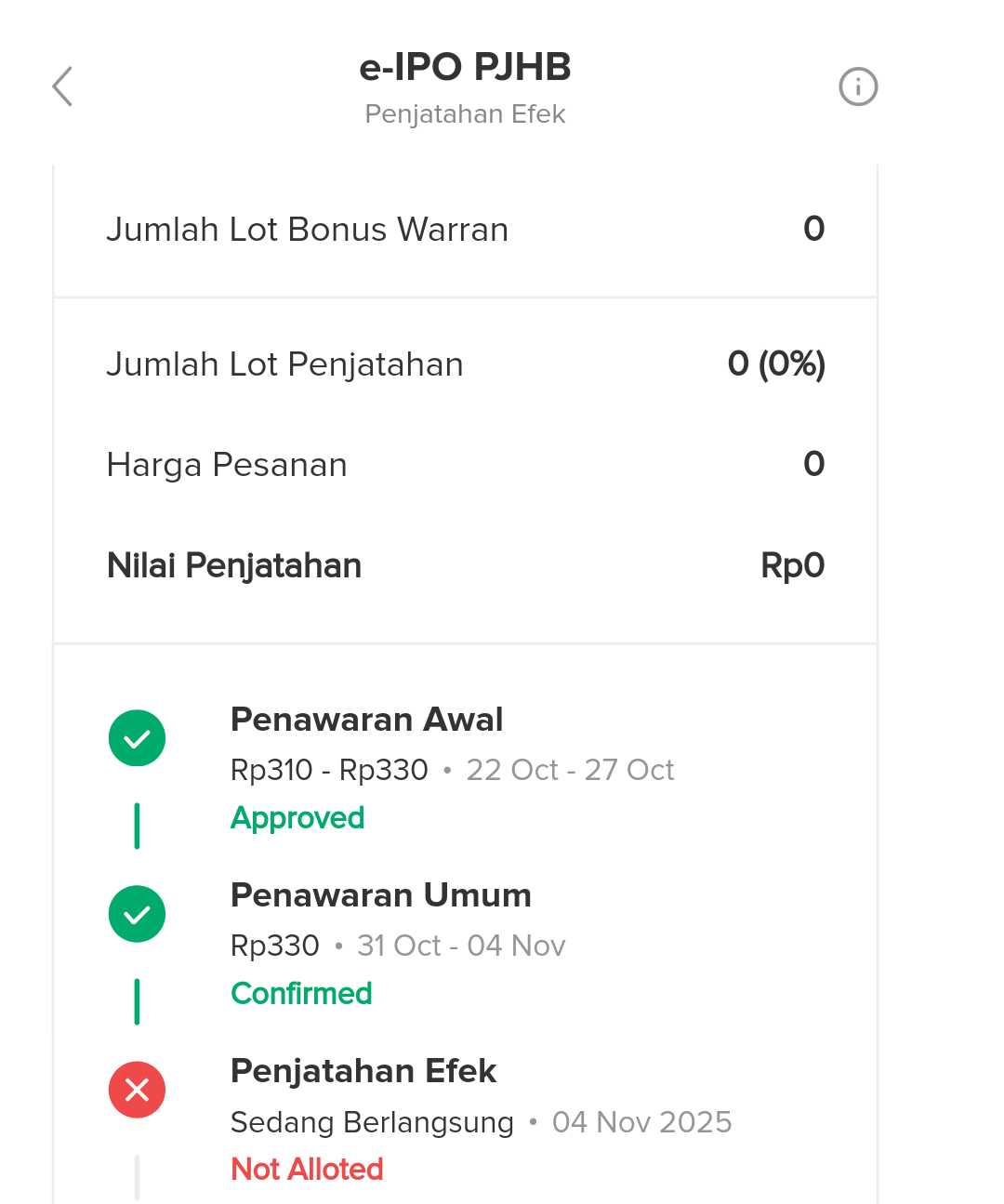1004x1204 pixels.
Task: Click the Approved status label
Action: [297, 818]
